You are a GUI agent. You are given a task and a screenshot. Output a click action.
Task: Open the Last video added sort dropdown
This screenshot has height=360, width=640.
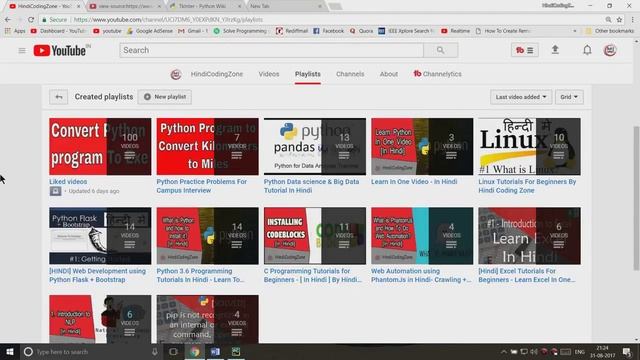click(x=521, y=97)
